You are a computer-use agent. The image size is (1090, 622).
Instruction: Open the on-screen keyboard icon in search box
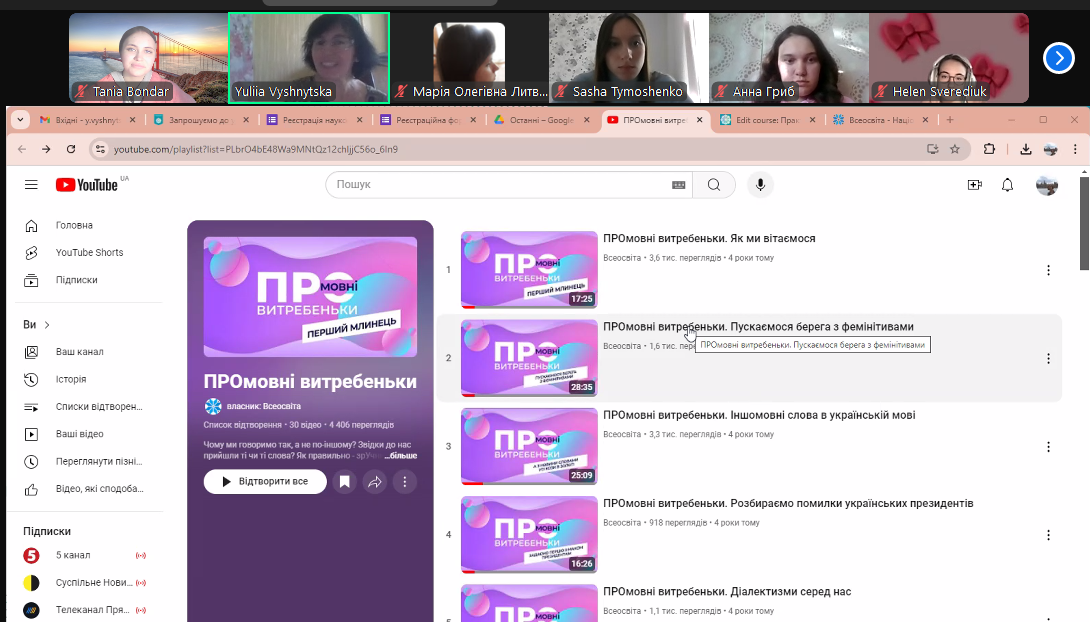[x=678, y=185]
